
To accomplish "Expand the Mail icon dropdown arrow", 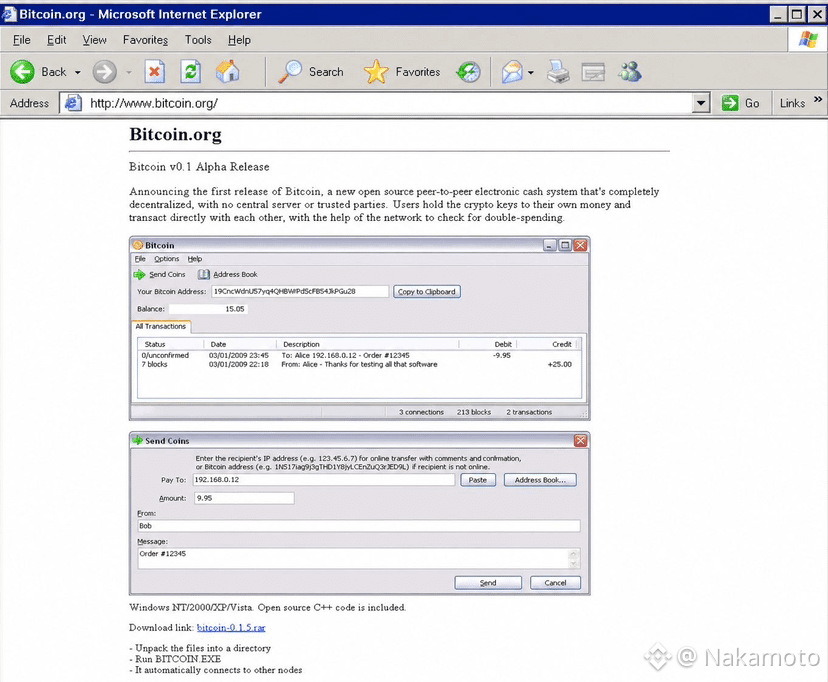I will (531, 72).
